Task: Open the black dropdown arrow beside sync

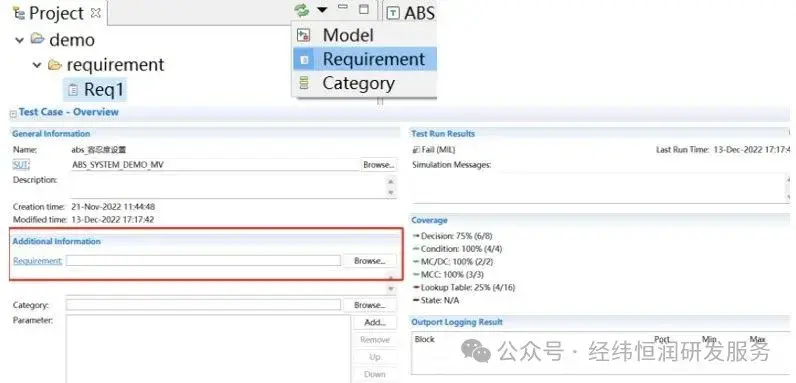Action: (322, 10)
